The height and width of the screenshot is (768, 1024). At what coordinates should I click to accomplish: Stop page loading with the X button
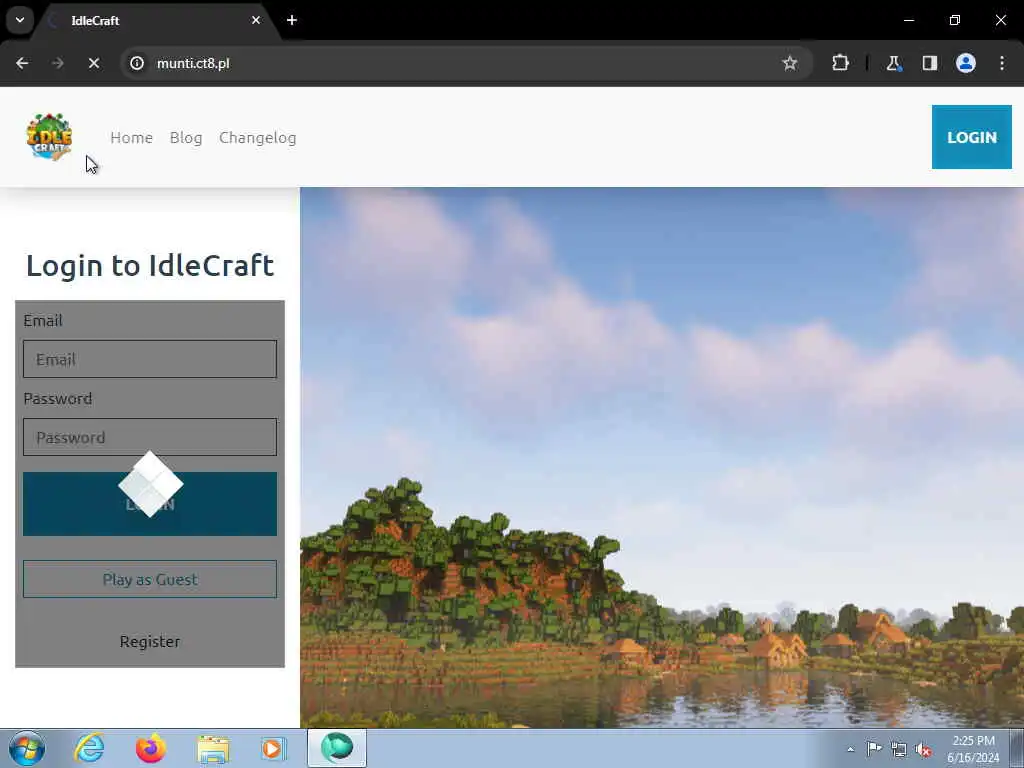point(93,63)
